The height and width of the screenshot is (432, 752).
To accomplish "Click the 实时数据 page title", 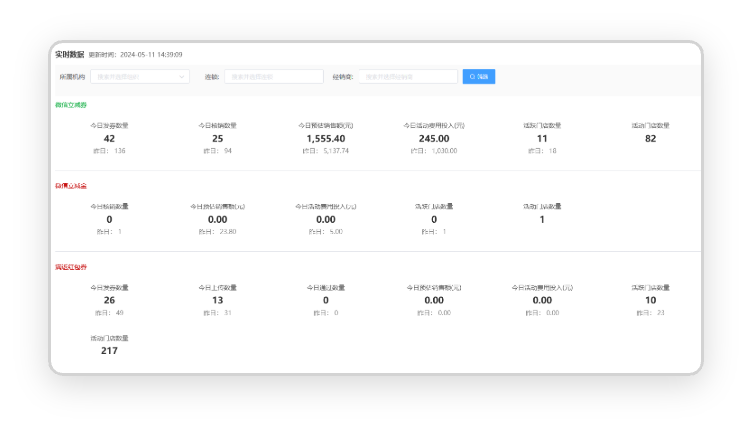I will 70,55.
